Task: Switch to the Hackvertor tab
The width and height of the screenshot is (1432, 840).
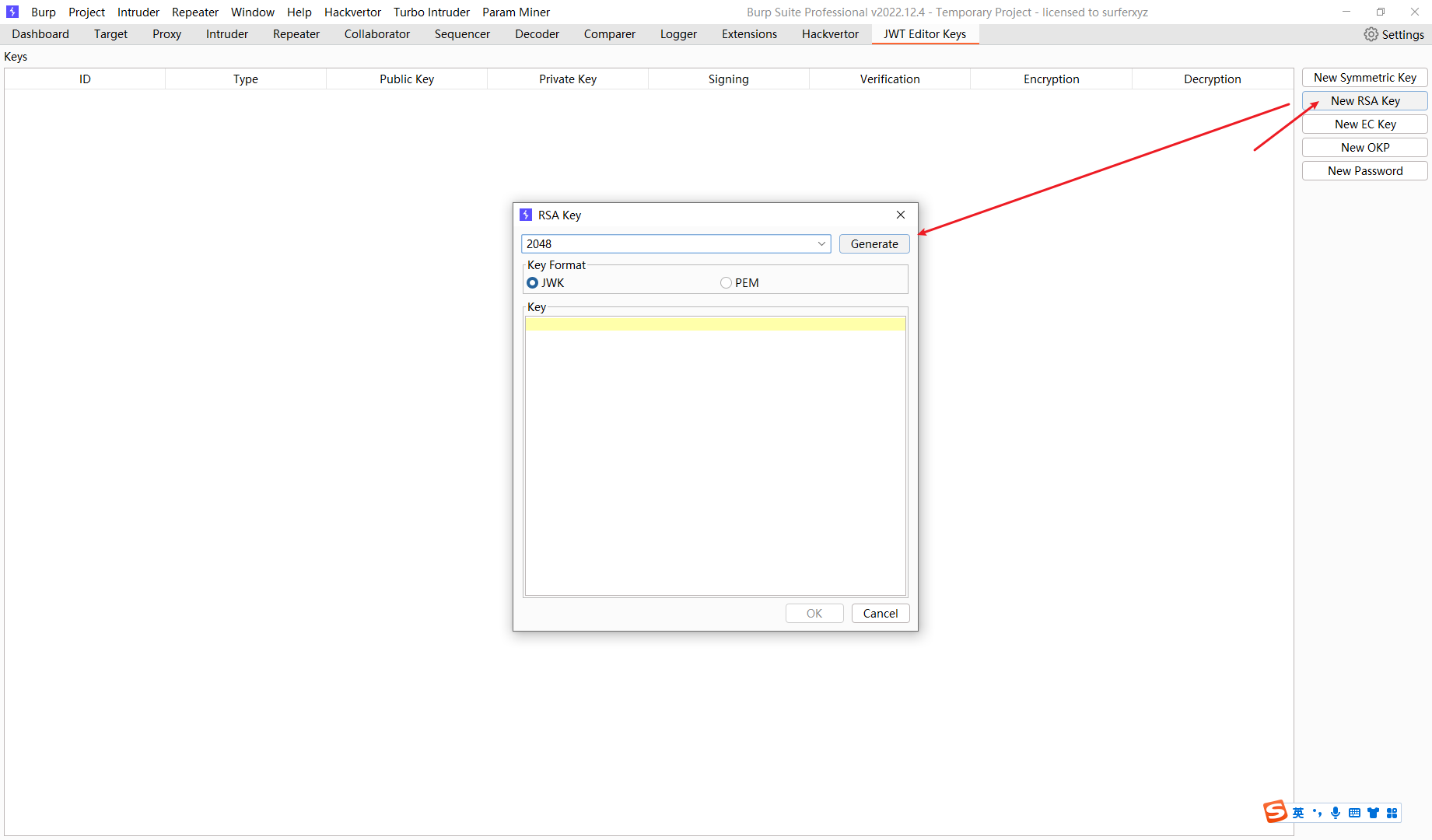Action: [x=831, y=34]
